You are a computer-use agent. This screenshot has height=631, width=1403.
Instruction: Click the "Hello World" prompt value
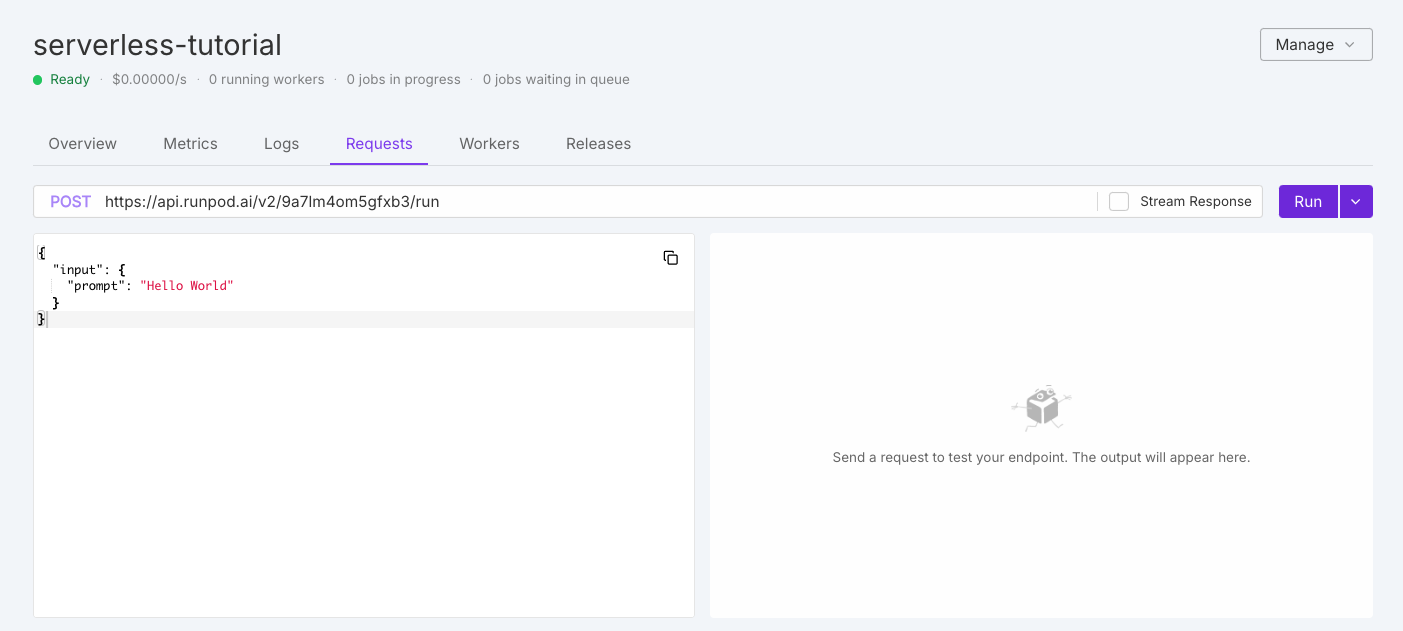click(186, 286)
